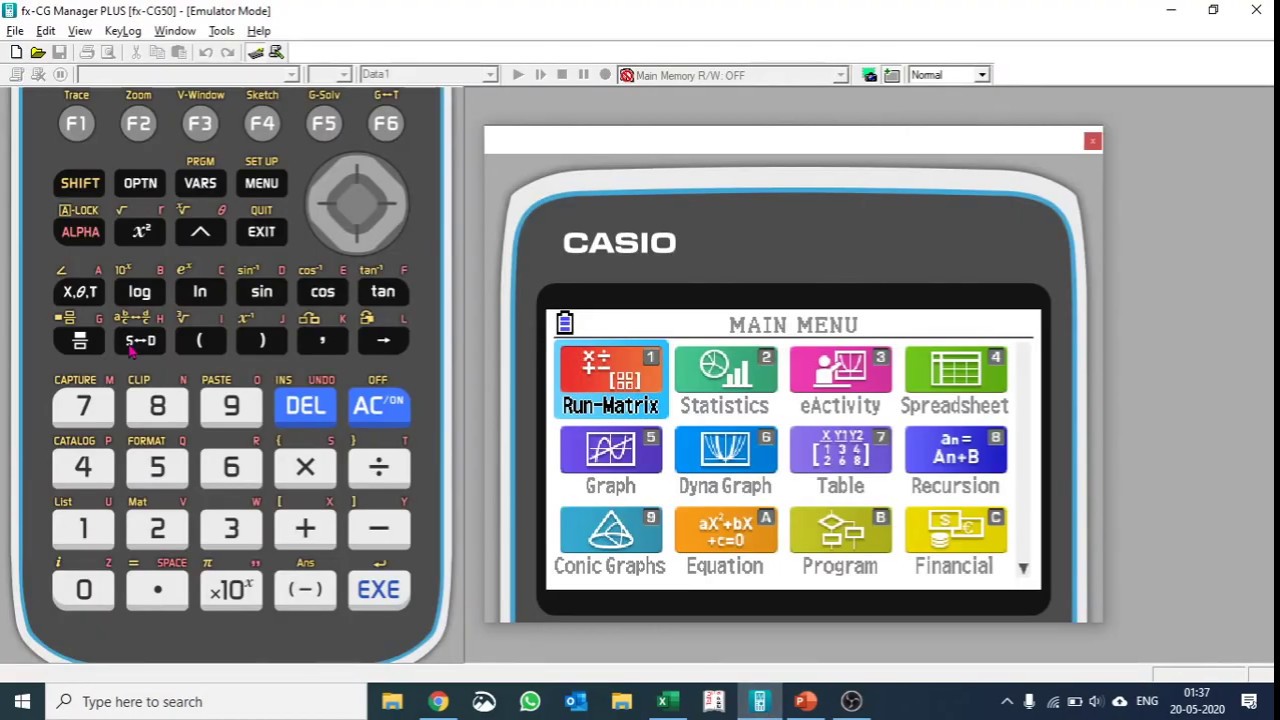Click the calculator's circular directional pad
The image size is (1280, 720).
pos(356,204)
